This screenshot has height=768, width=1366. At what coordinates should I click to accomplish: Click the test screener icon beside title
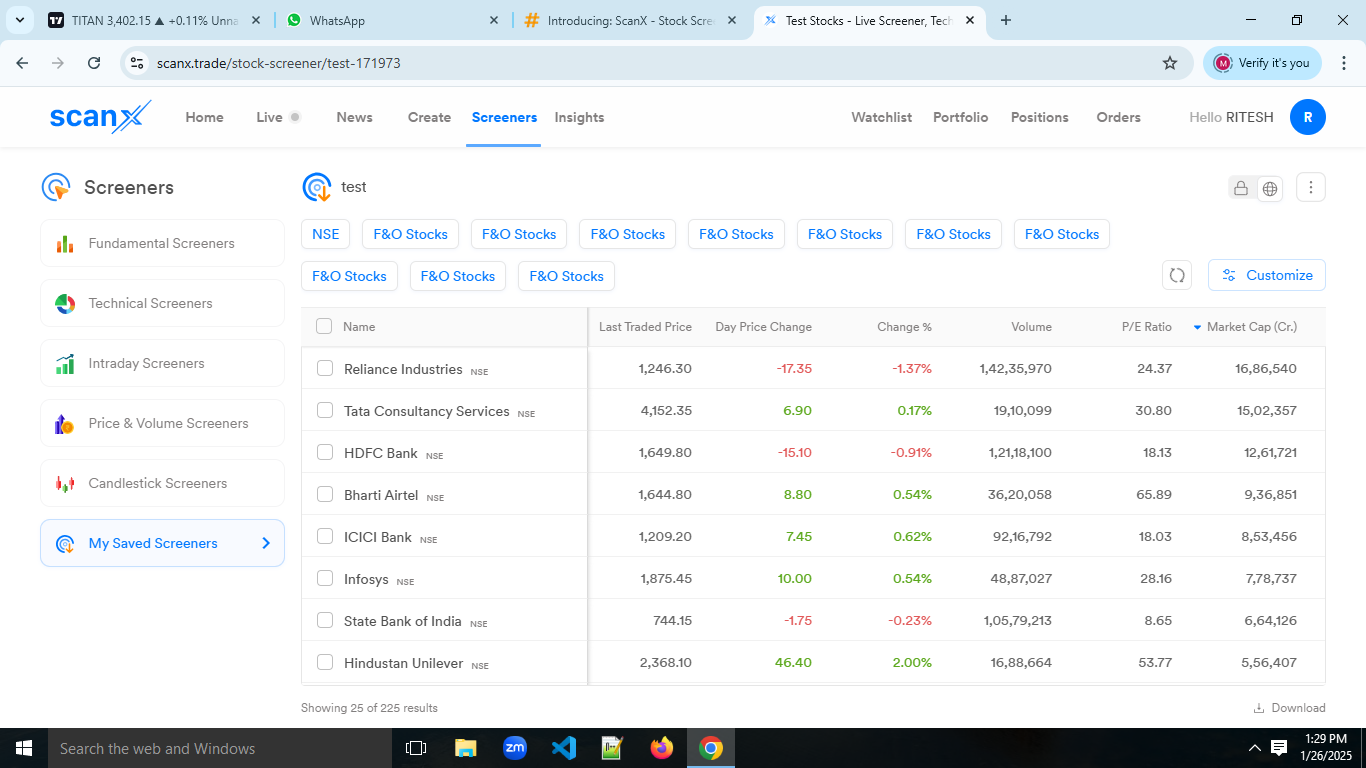tap(317, 187)
